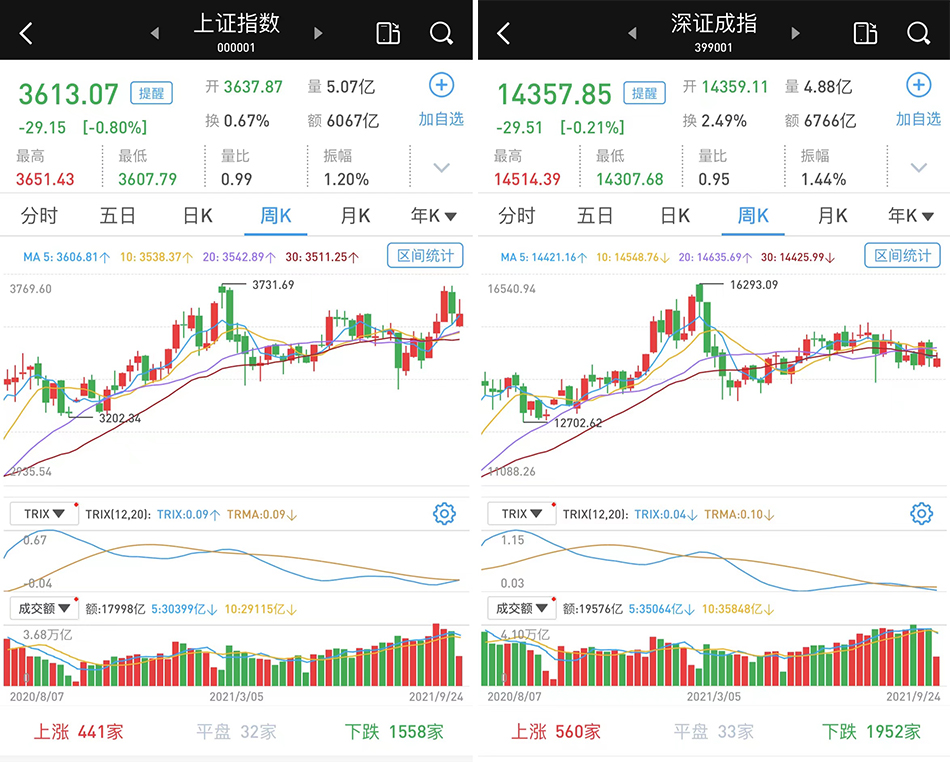This screenshot has width=950, height=762.
Task: Show previous index before 上证指数
Action: [154, 33]
